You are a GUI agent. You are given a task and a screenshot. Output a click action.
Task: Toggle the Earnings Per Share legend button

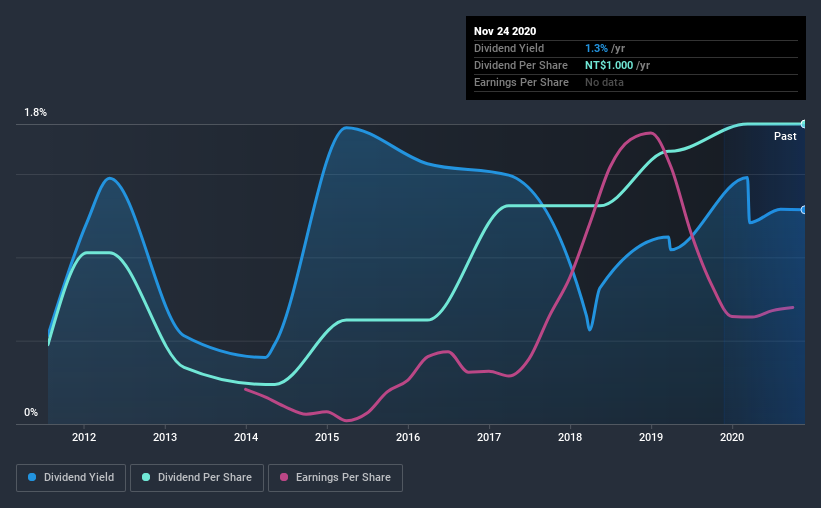[335, 478]
